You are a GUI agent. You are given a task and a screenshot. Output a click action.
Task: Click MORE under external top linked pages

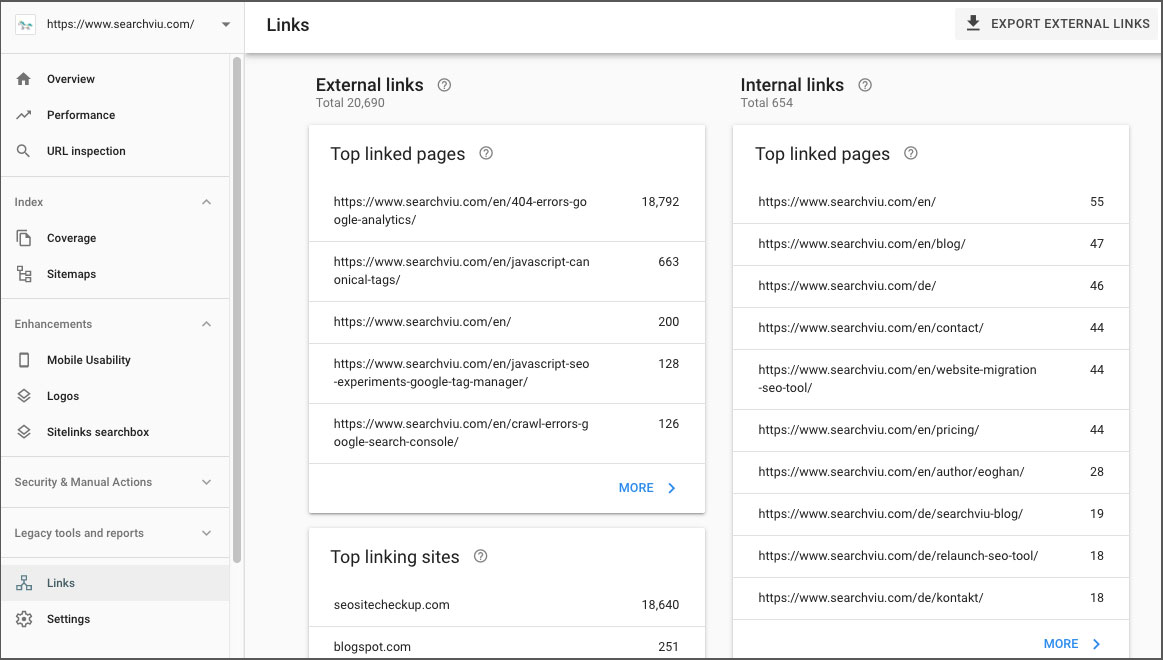click(647, 488)
